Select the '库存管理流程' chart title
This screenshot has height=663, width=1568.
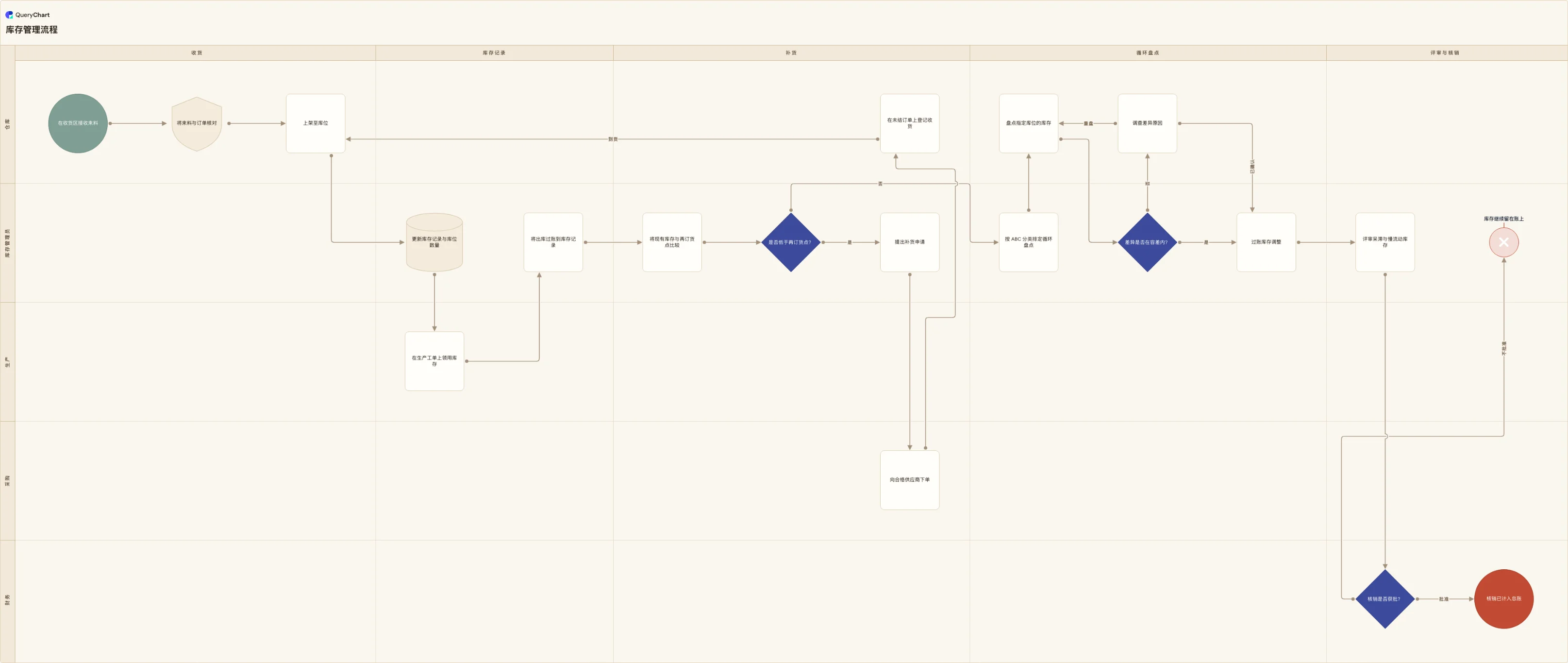(32, 30)
